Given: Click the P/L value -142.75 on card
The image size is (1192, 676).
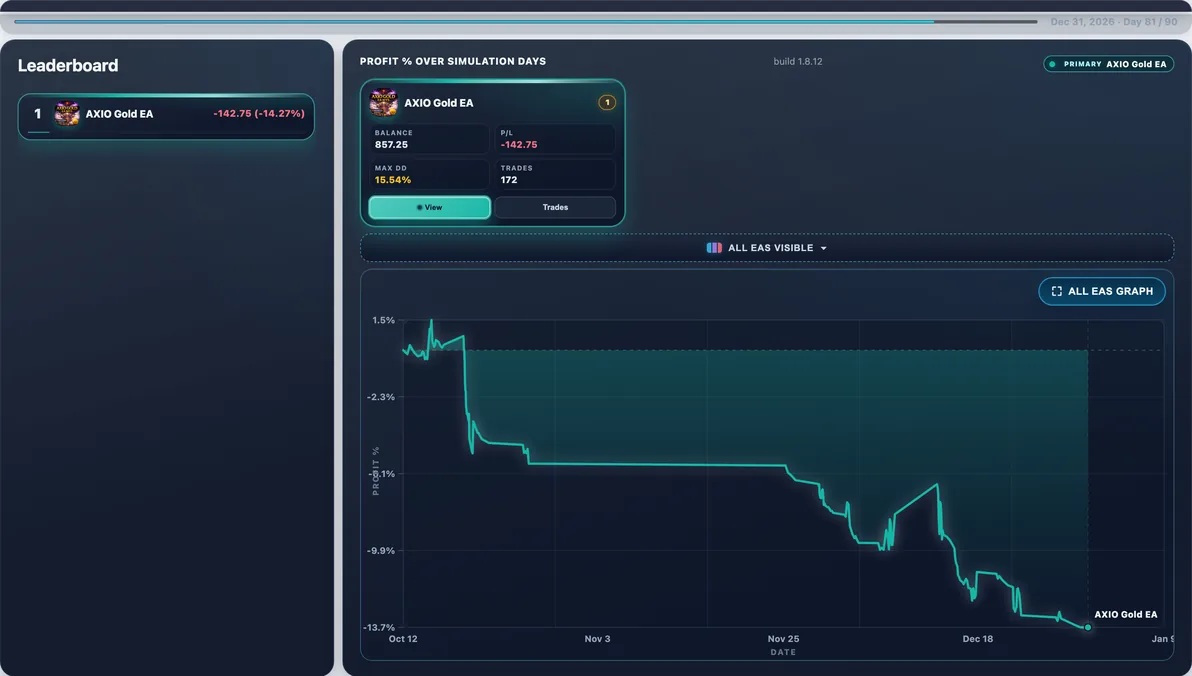Looking at the screenshot, I should pyautogui.click(x=519, y=144).
